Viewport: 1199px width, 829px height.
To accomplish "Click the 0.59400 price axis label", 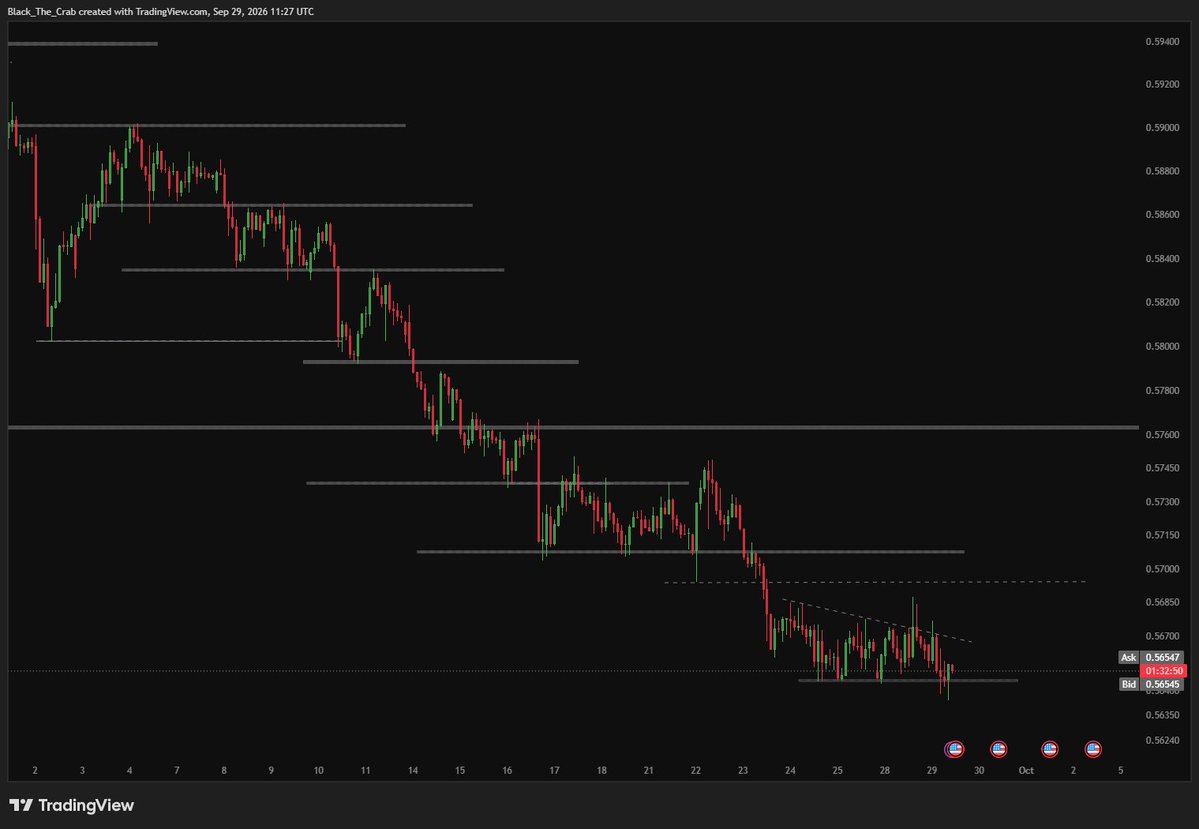I will (x=1162, y=41).
